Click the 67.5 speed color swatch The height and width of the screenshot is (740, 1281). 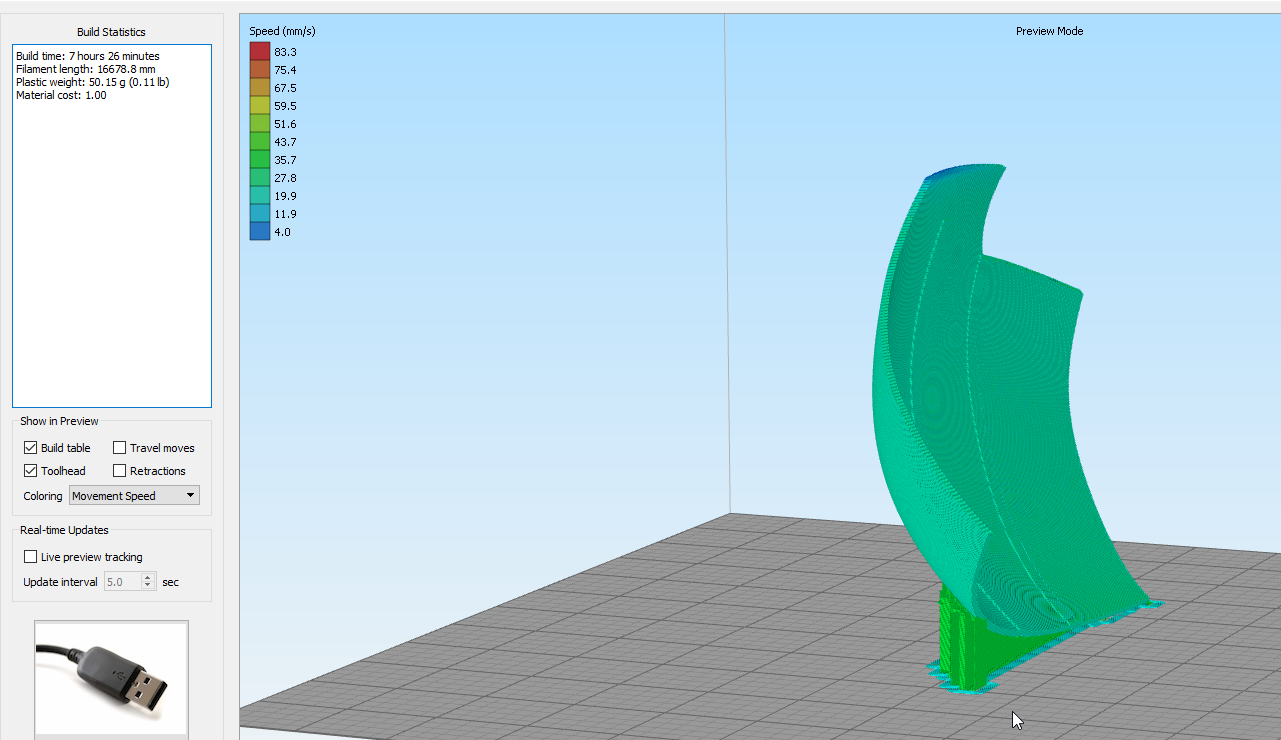coord(260,88)
